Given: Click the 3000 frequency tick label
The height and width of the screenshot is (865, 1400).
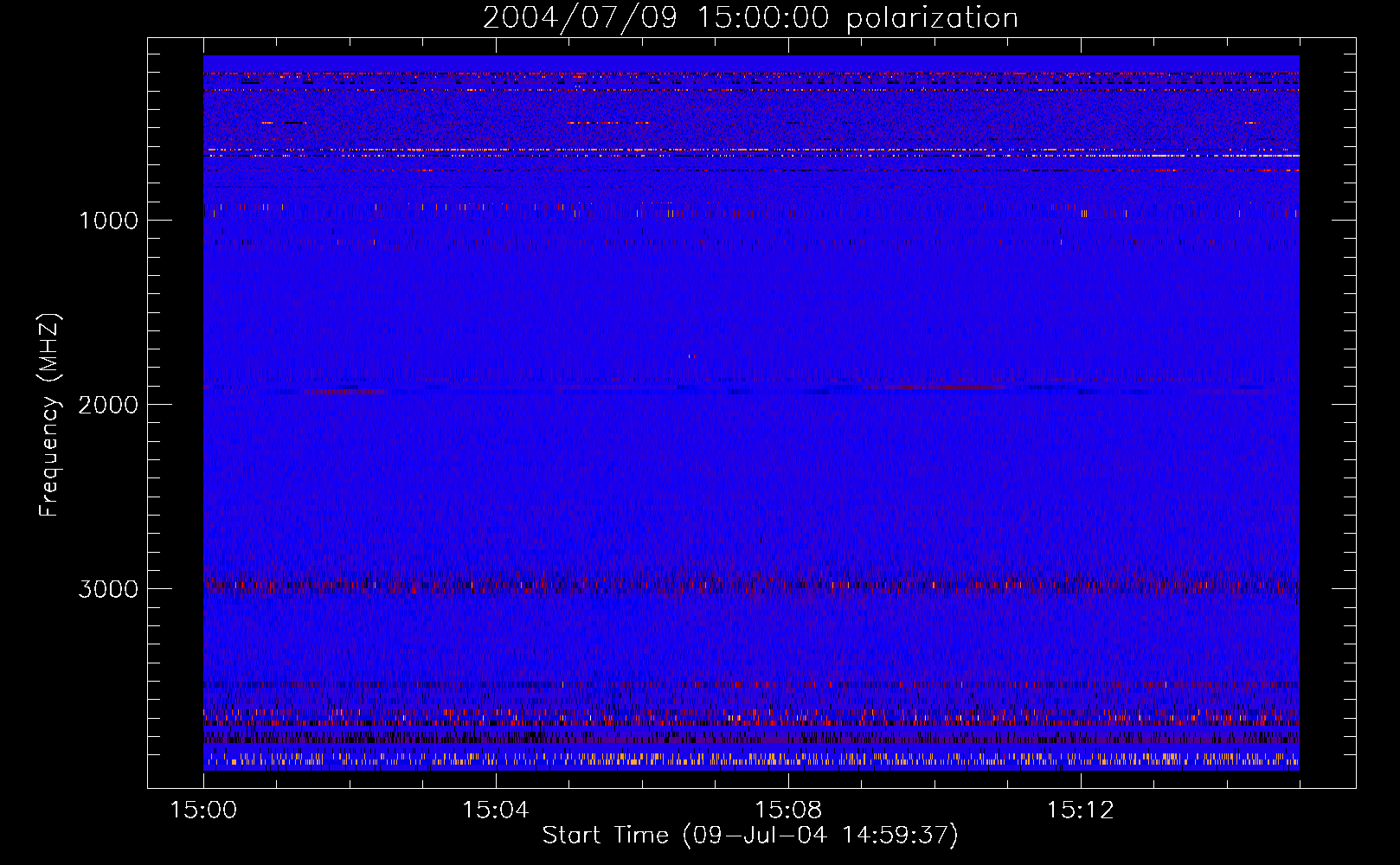Looking at the screenshot, I should click(x=108, y=589).
